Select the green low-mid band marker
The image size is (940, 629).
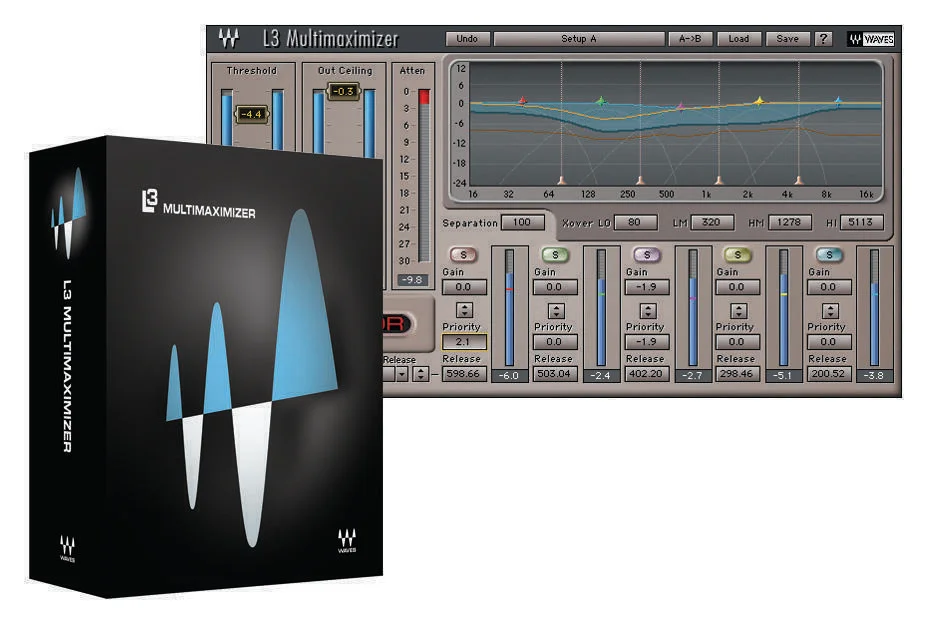[x=601, y=101]
